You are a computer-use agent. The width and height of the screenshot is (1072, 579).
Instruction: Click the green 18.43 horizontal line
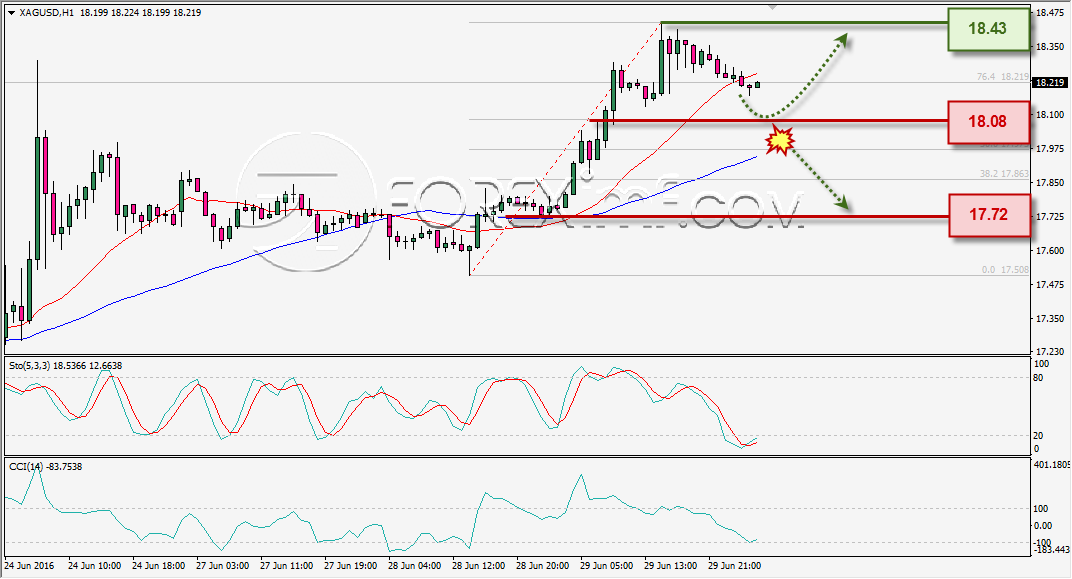(804, 23)
